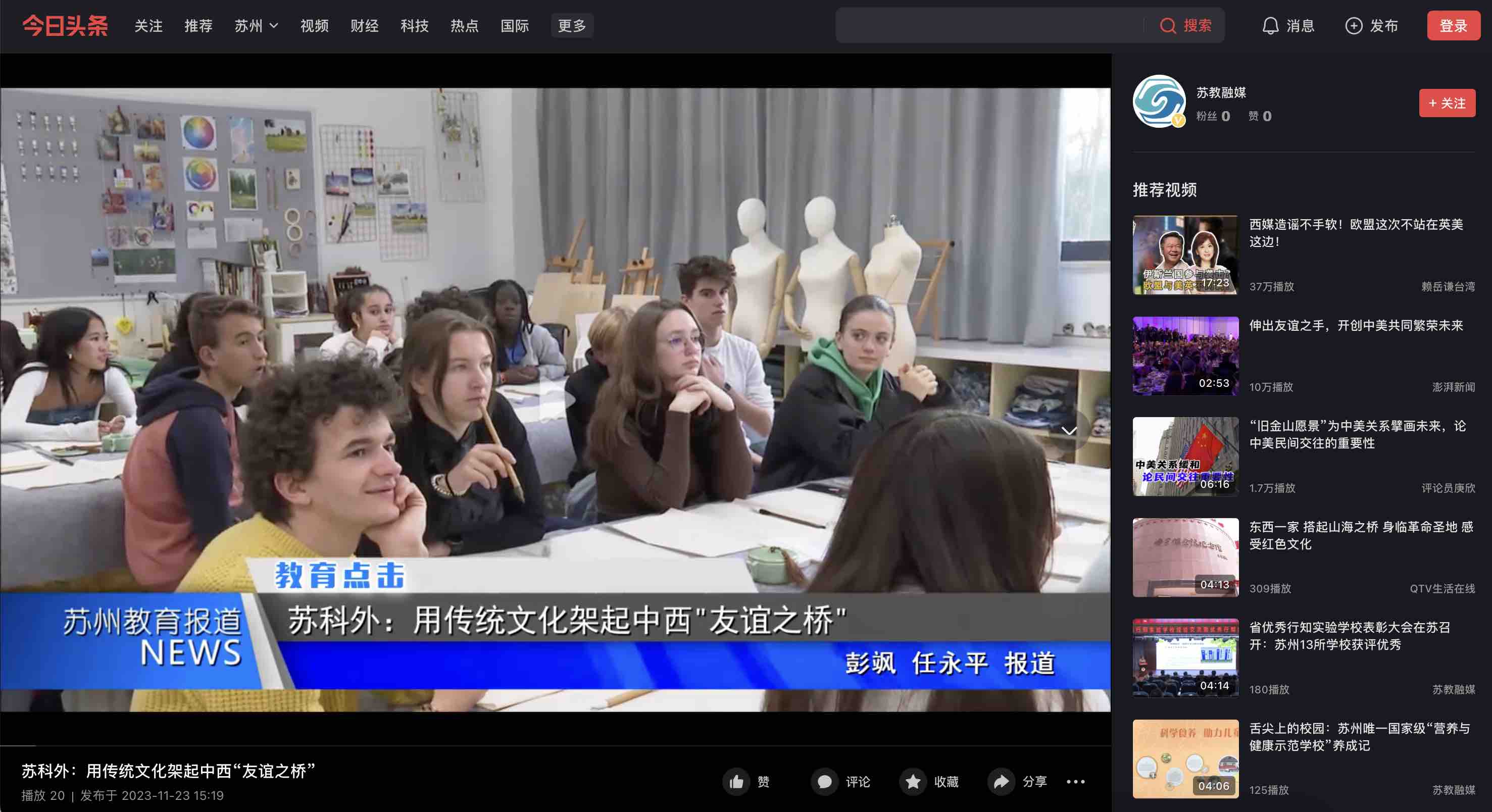
Task: Click the search magnifier icon
Action: (1168, 25)
